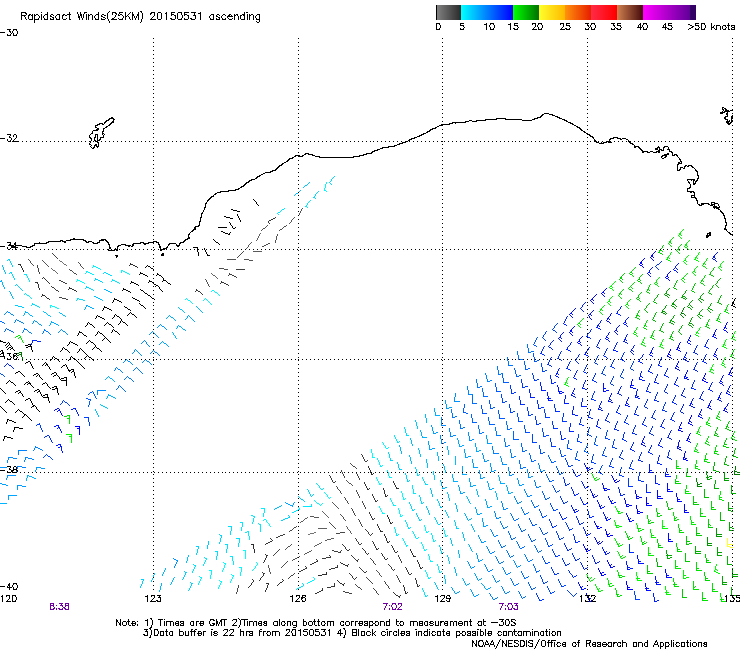Click the purple '8:38' swath time label
Screen dimensions: 740x650
click(x=59, y=607)
